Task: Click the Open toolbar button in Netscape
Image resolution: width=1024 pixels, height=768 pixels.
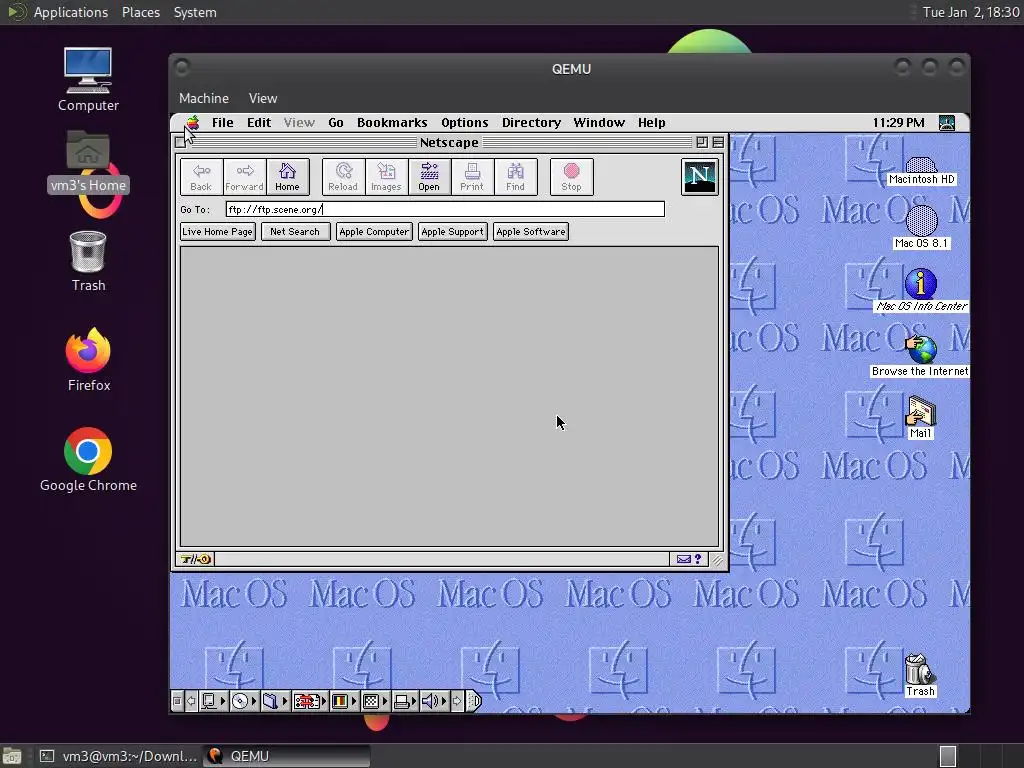Action: (429, 177)
